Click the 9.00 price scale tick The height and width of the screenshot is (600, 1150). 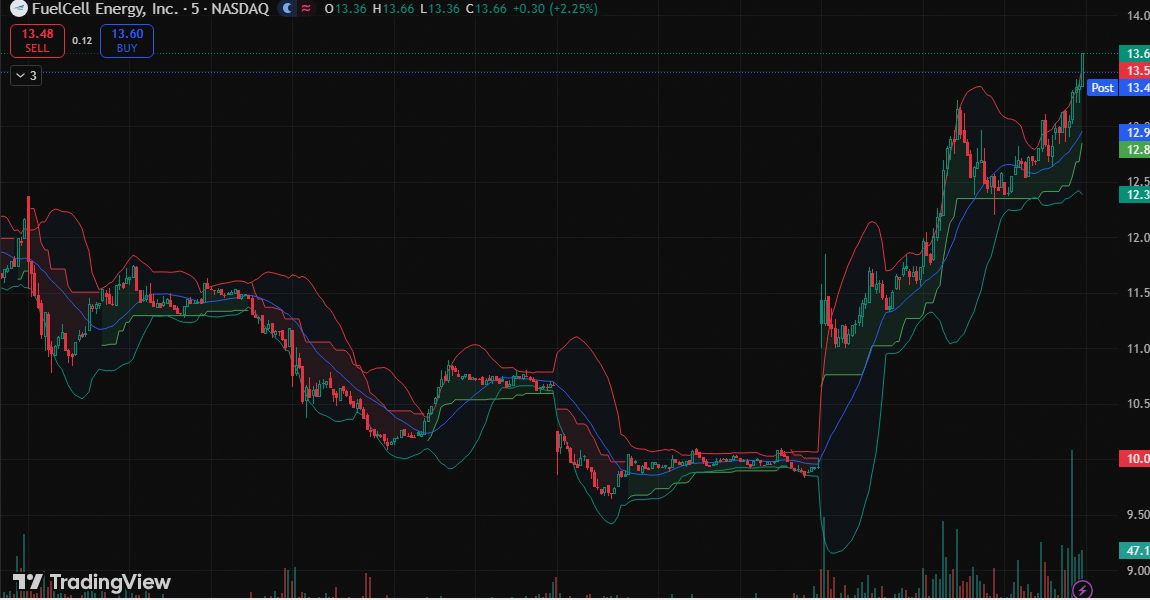tap(1138, 570)
